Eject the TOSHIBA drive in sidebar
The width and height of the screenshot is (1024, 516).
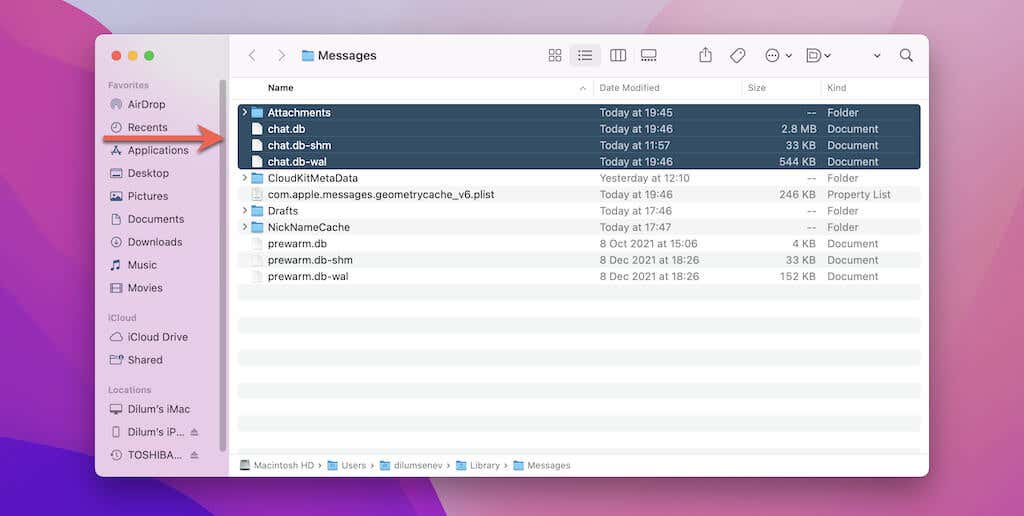tap(194, 455)
